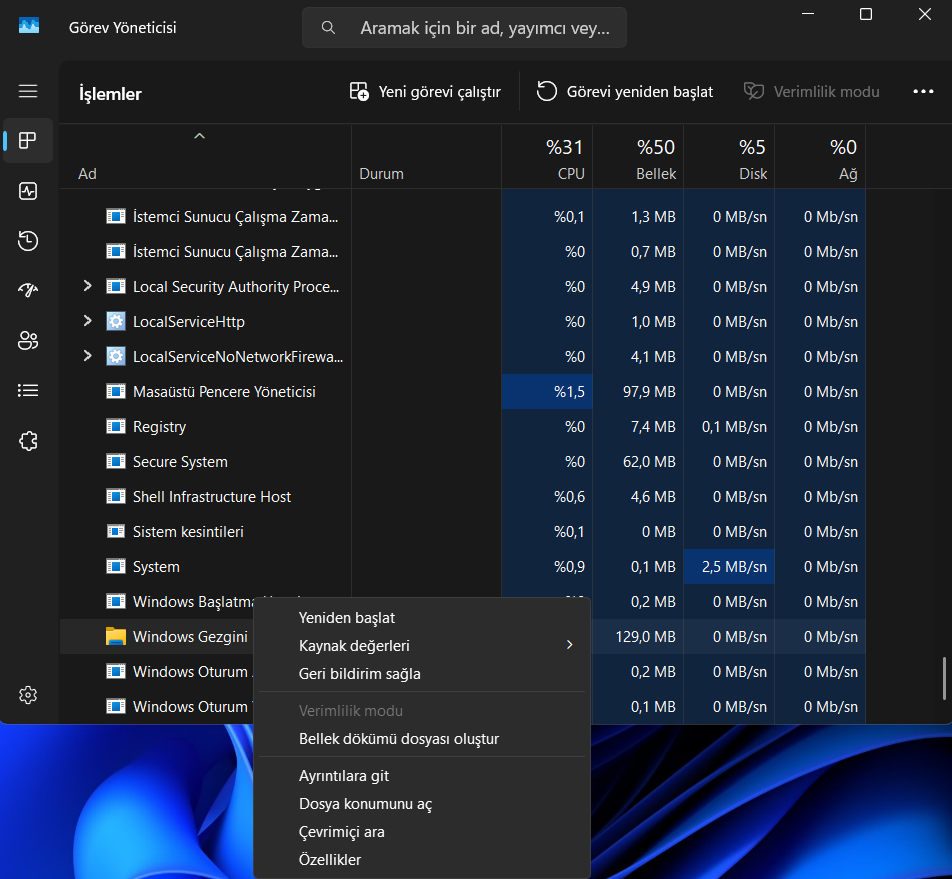
Task: Expand the LocalServiceHttp row
Action: tap(87, 321)
